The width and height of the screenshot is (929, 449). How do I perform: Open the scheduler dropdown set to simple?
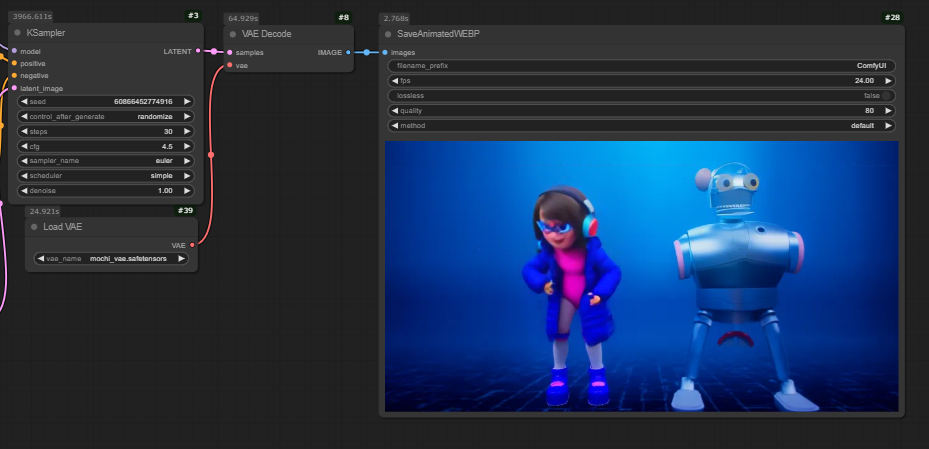pos(105,175)
